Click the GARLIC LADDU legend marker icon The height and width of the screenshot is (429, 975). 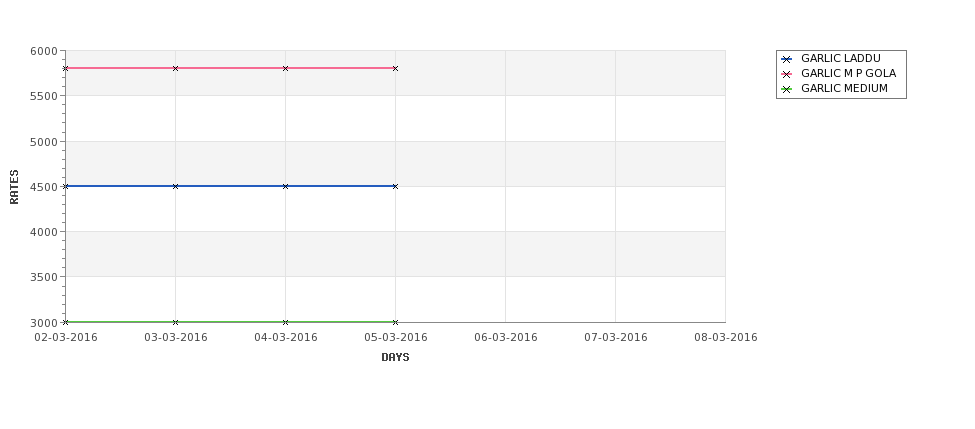[786, 59]
